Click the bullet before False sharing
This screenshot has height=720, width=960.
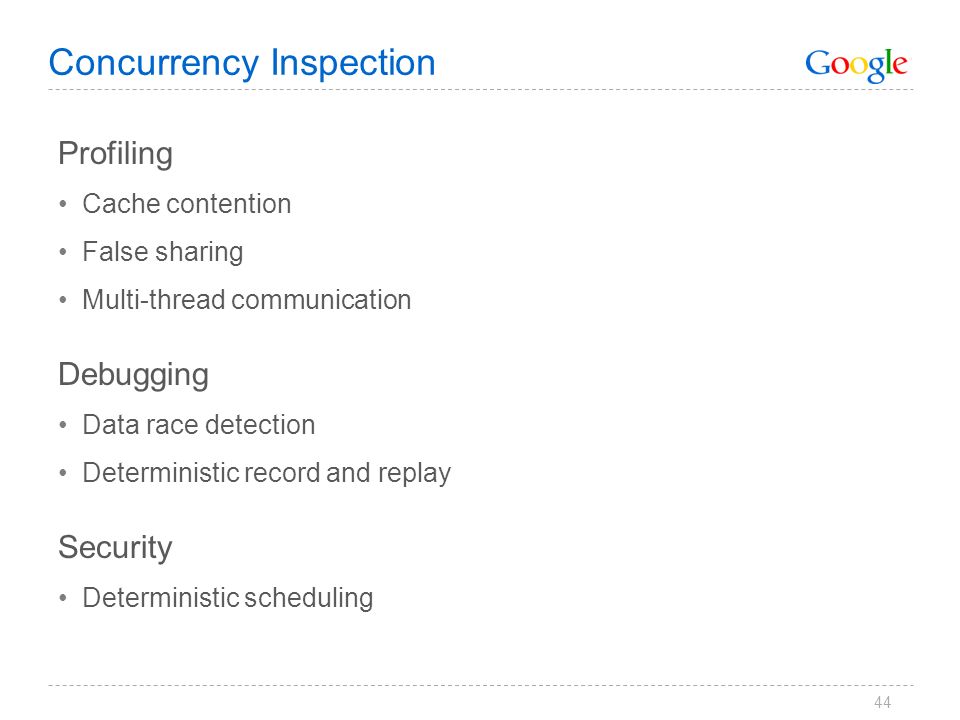pos(62,252)
